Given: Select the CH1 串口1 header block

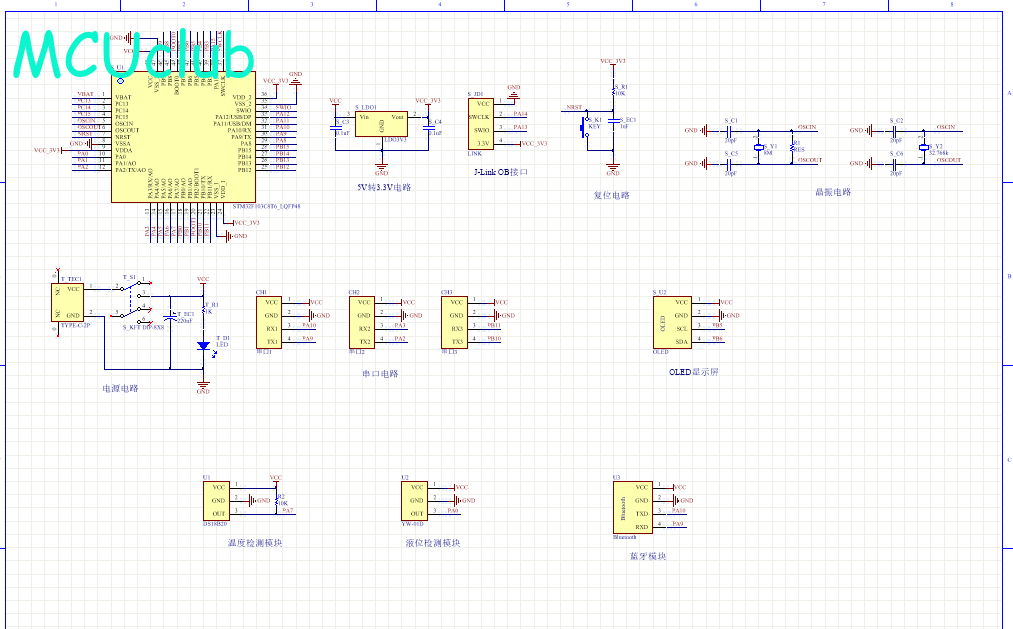Looking at the screenshot, I should pyautogui.click(x=269, y=322).
